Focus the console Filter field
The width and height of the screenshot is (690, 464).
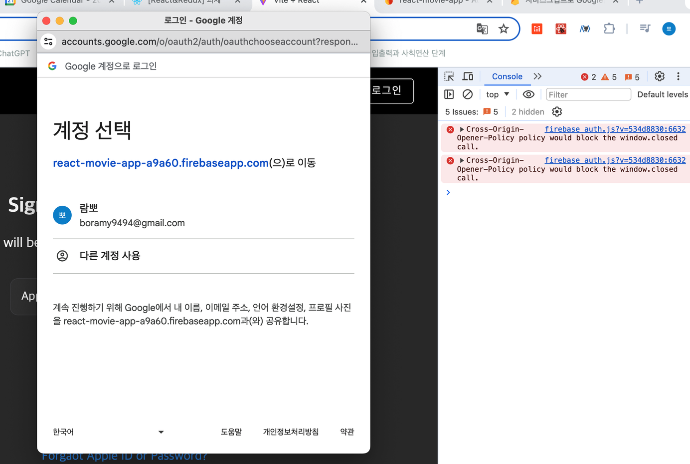588,95
